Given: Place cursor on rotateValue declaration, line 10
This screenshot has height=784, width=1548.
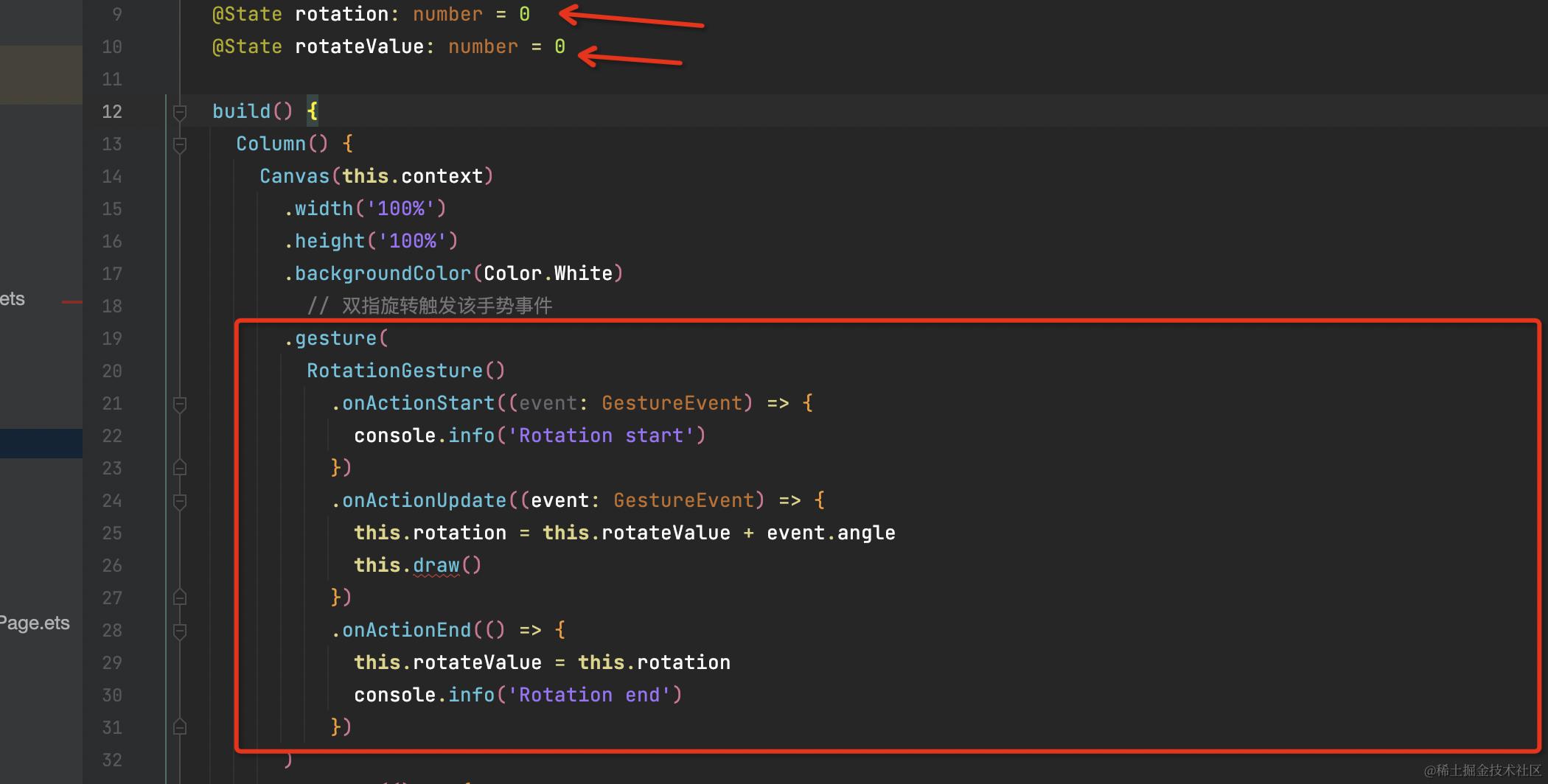Looking at the screenshot, I should (359, 46).
